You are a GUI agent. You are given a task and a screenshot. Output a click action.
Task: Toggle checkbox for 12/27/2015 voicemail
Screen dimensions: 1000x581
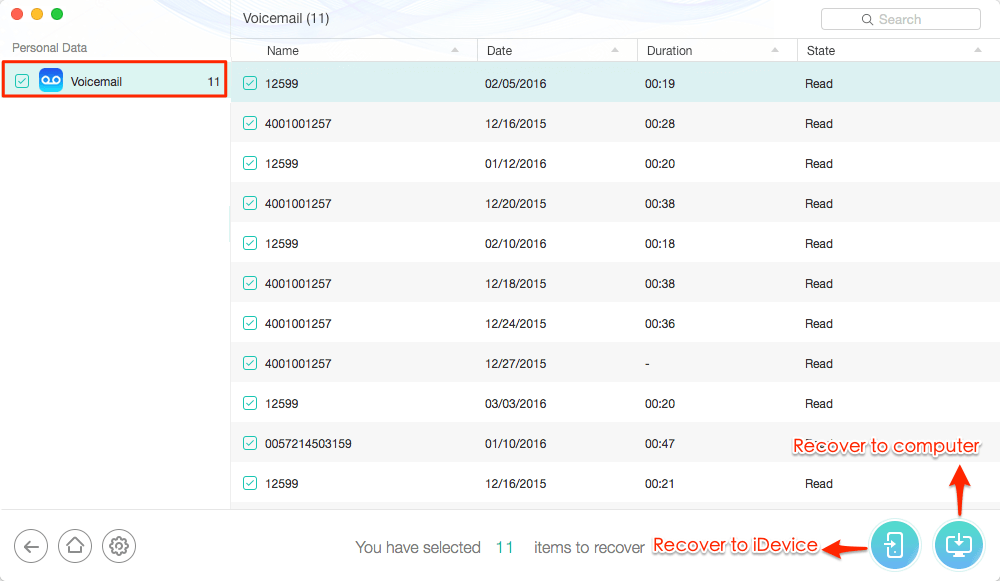coord(250,363)
